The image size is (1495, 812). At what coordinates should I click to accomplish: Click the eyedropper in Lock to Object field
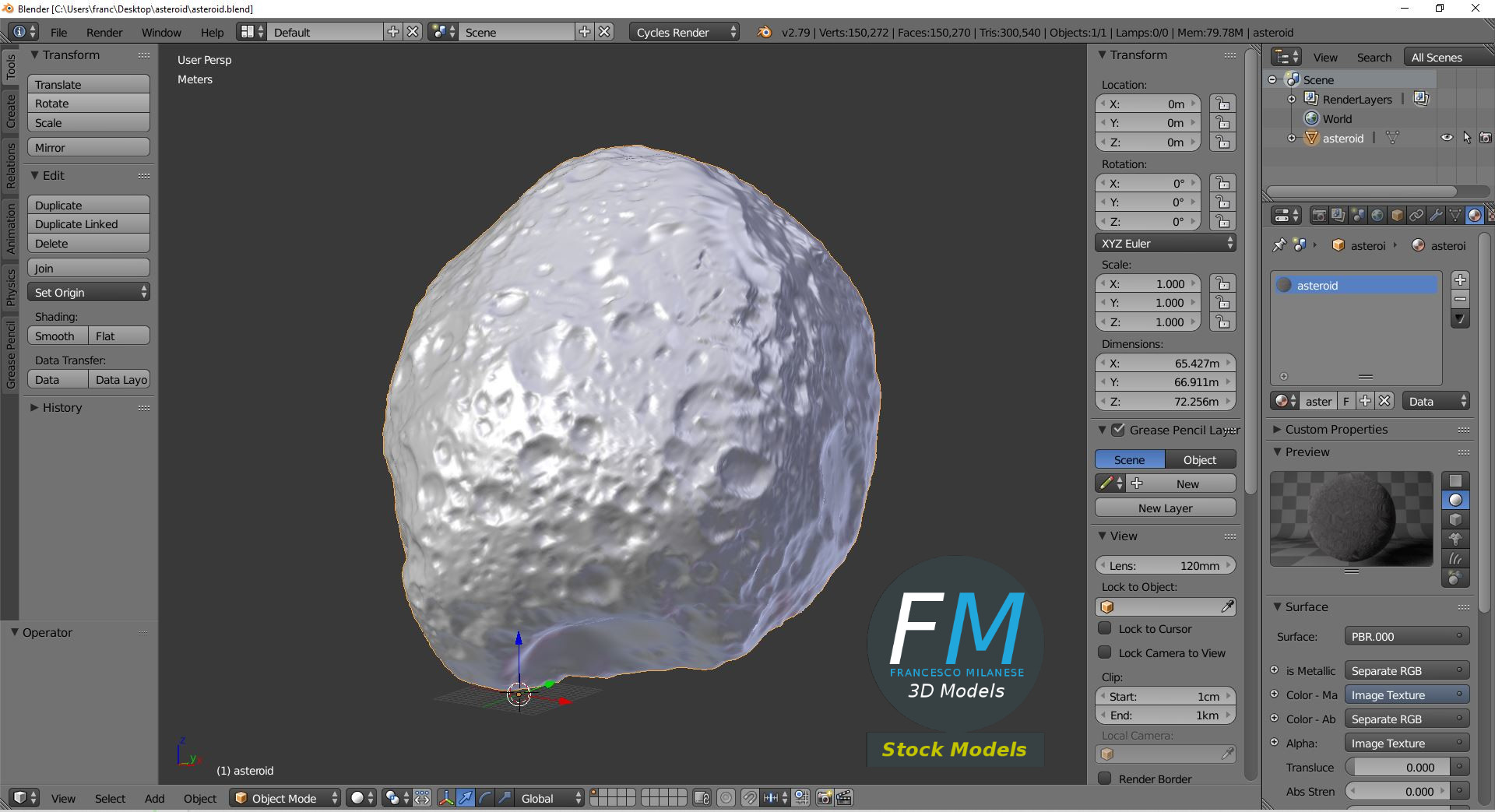click(x=1227, y=606)
